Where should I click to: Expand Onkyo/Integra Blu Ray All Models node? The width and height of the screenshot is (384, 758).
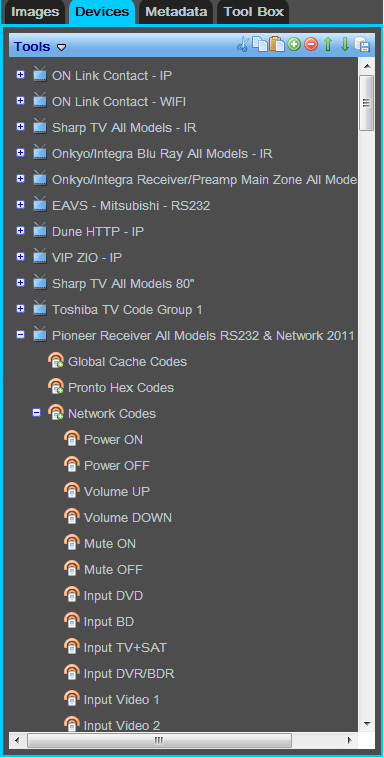pyautogui.click(x=20, y=153)
